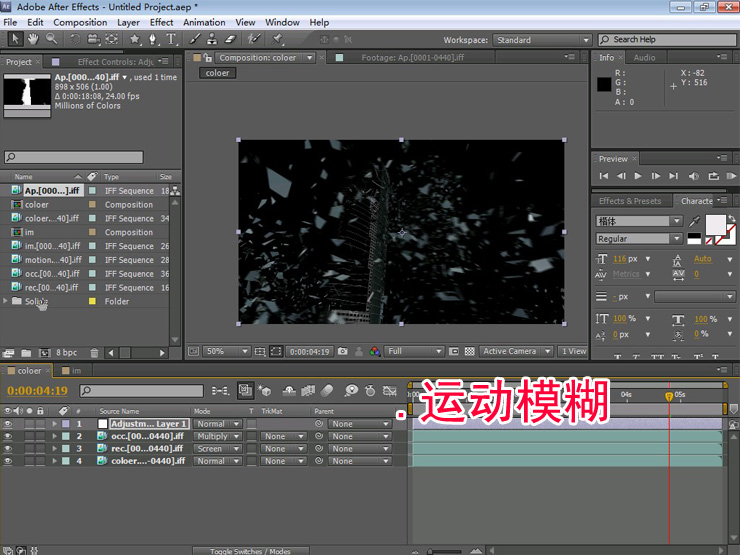Viewport: 740px width, 555px height.
Task: Click the Character panel eyedropper
Action: tap(695, 220)
